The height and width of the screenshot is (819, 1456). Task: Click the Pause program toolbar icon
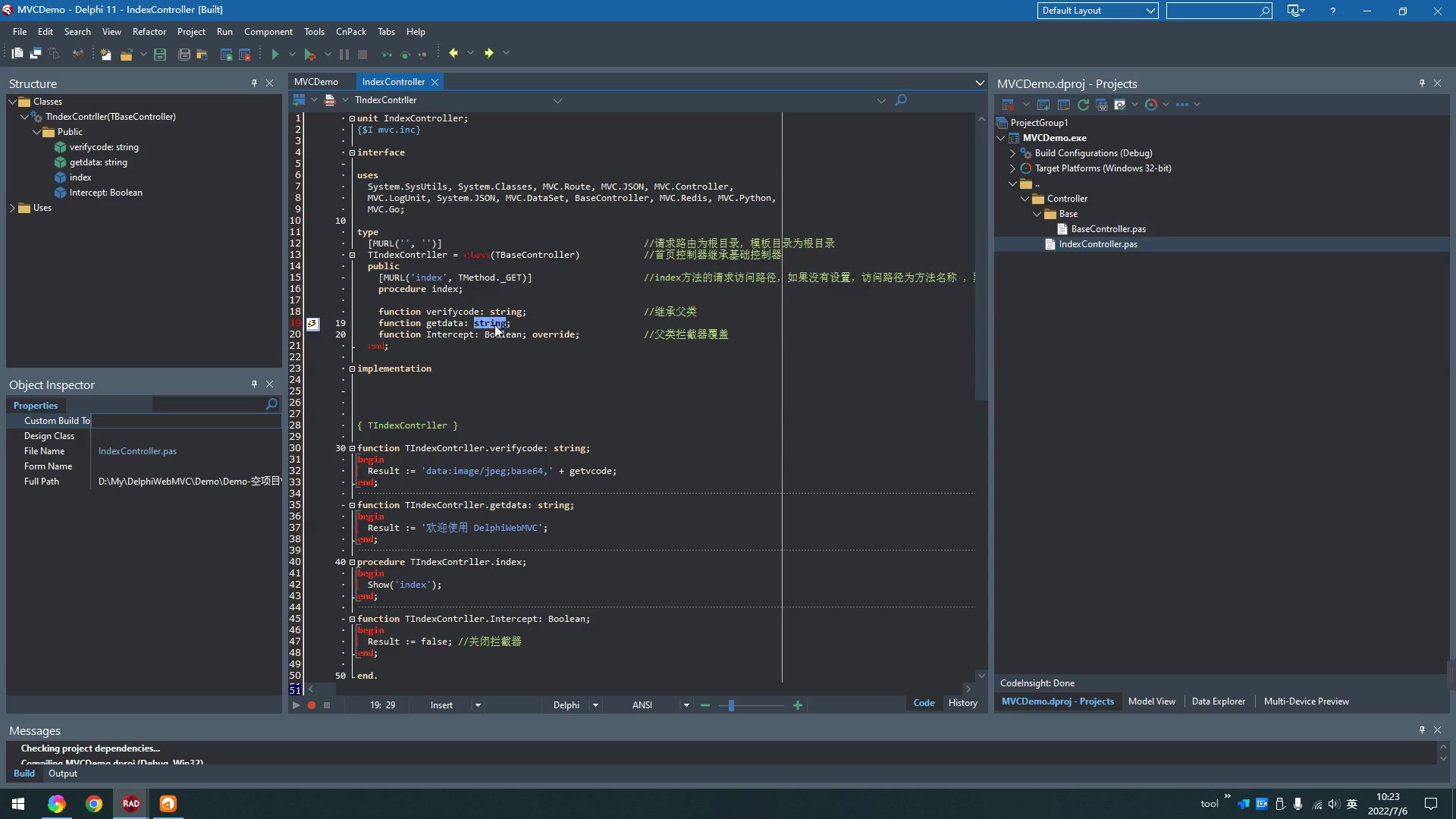click(x=344, y=54)
